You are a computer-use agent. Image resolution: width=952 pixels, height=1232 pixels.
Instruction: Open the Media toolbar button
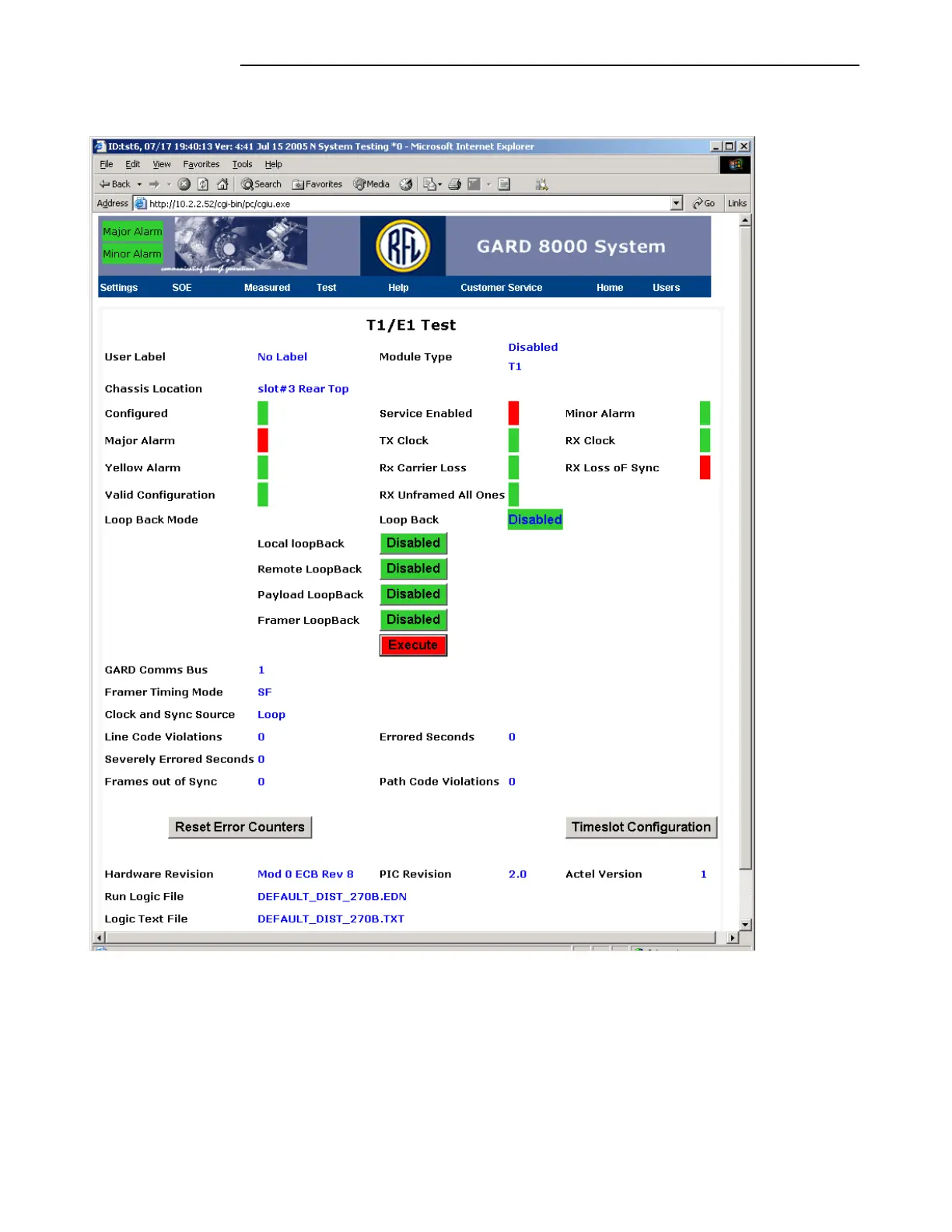372,184
